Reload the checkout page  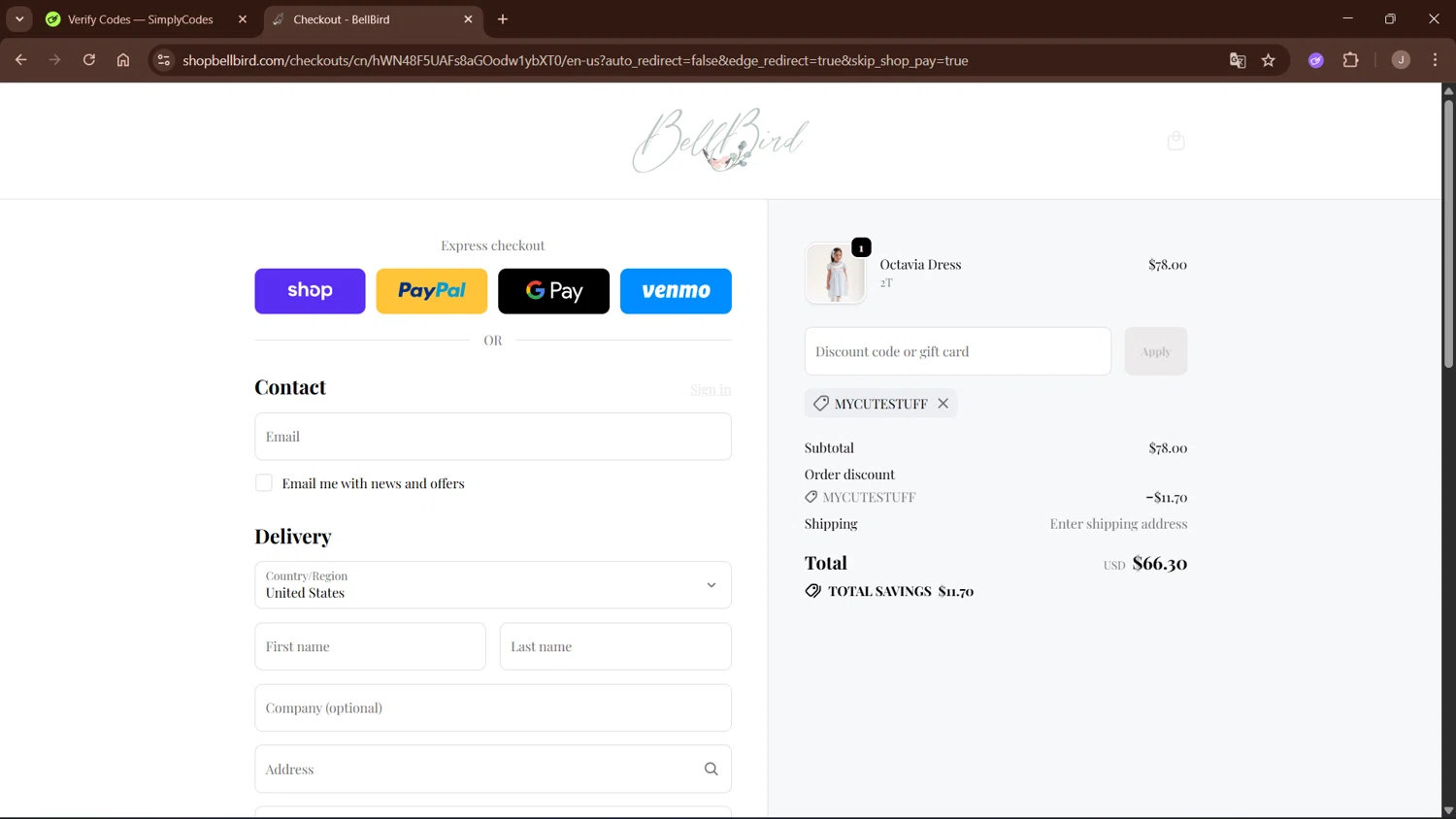(88, 60)
